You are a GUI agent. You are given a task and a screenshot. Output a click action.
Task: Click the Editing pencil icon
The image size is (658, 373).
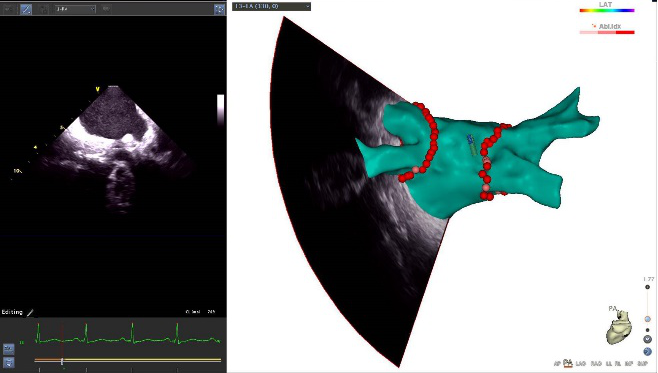tap(30, 312)
